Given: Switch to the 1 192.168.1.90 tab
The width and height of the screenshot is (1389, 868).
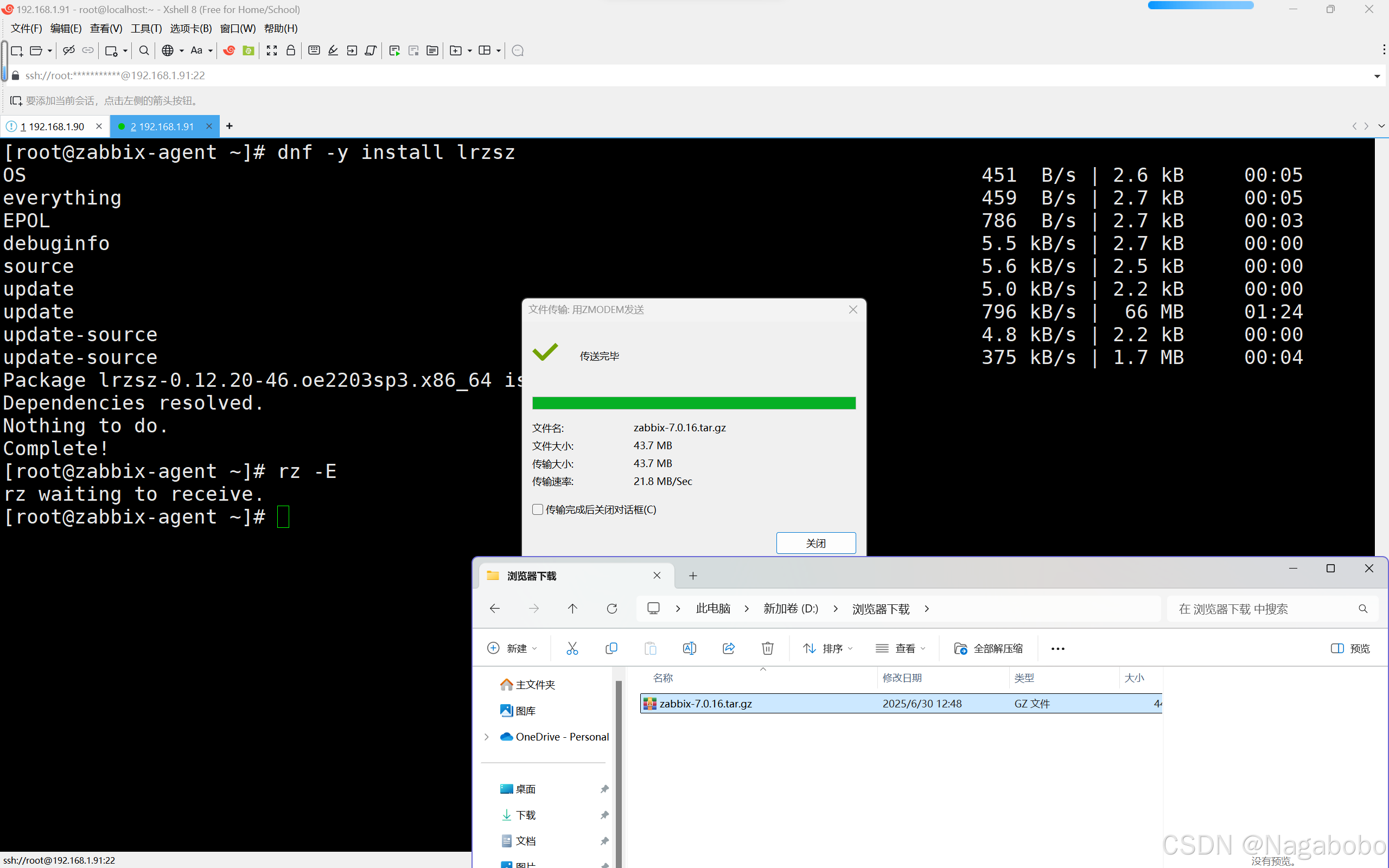Looking at the screenshot, I should [53, 126].
